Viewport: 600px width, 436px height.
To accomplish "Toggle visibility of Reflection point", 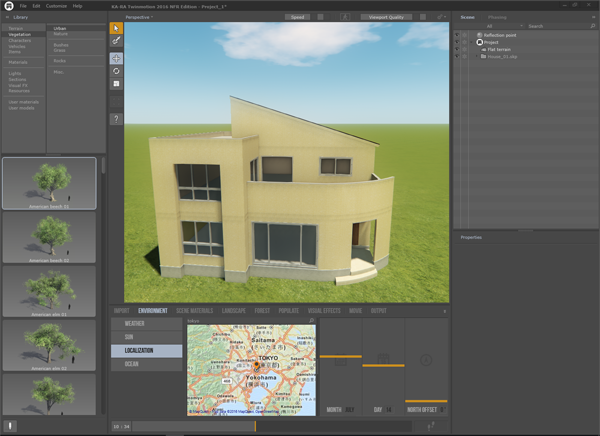I will 457,34.
